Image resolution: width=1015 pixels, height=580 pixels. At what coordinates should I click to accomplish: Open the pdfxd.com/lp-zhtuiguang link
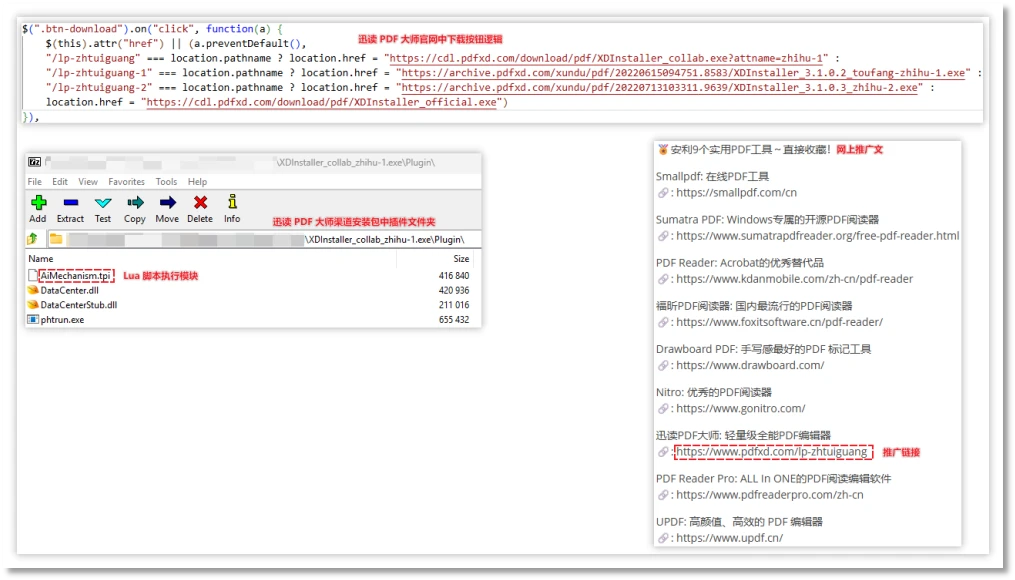[x=772, y=452]
